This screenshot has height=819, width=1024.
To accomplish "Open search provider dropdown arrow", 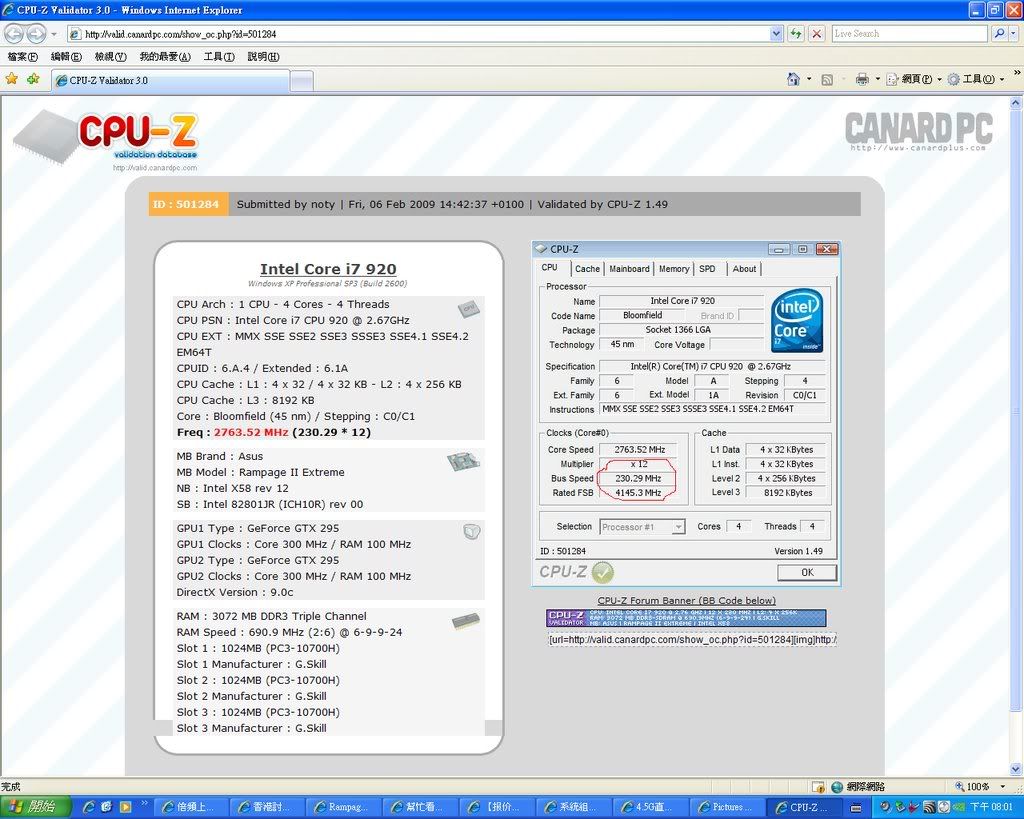I will (1014, 33).
